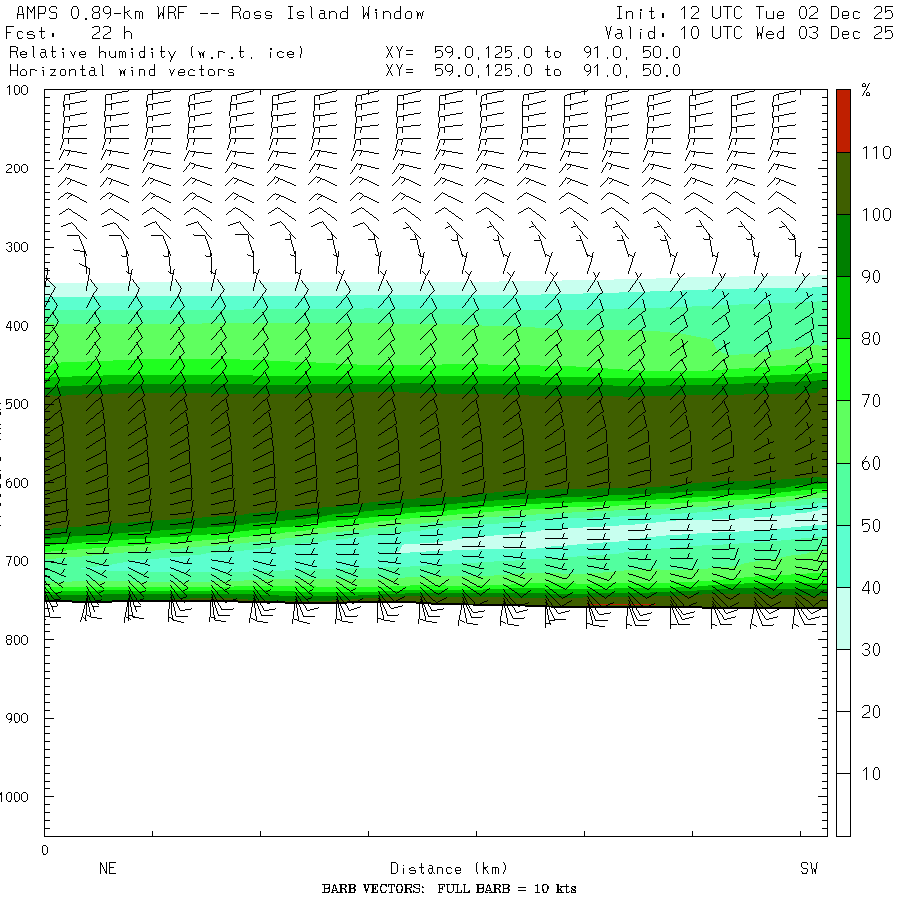
Task: Click the bright green swatch between 70 and 80
Action: point(843,370)
